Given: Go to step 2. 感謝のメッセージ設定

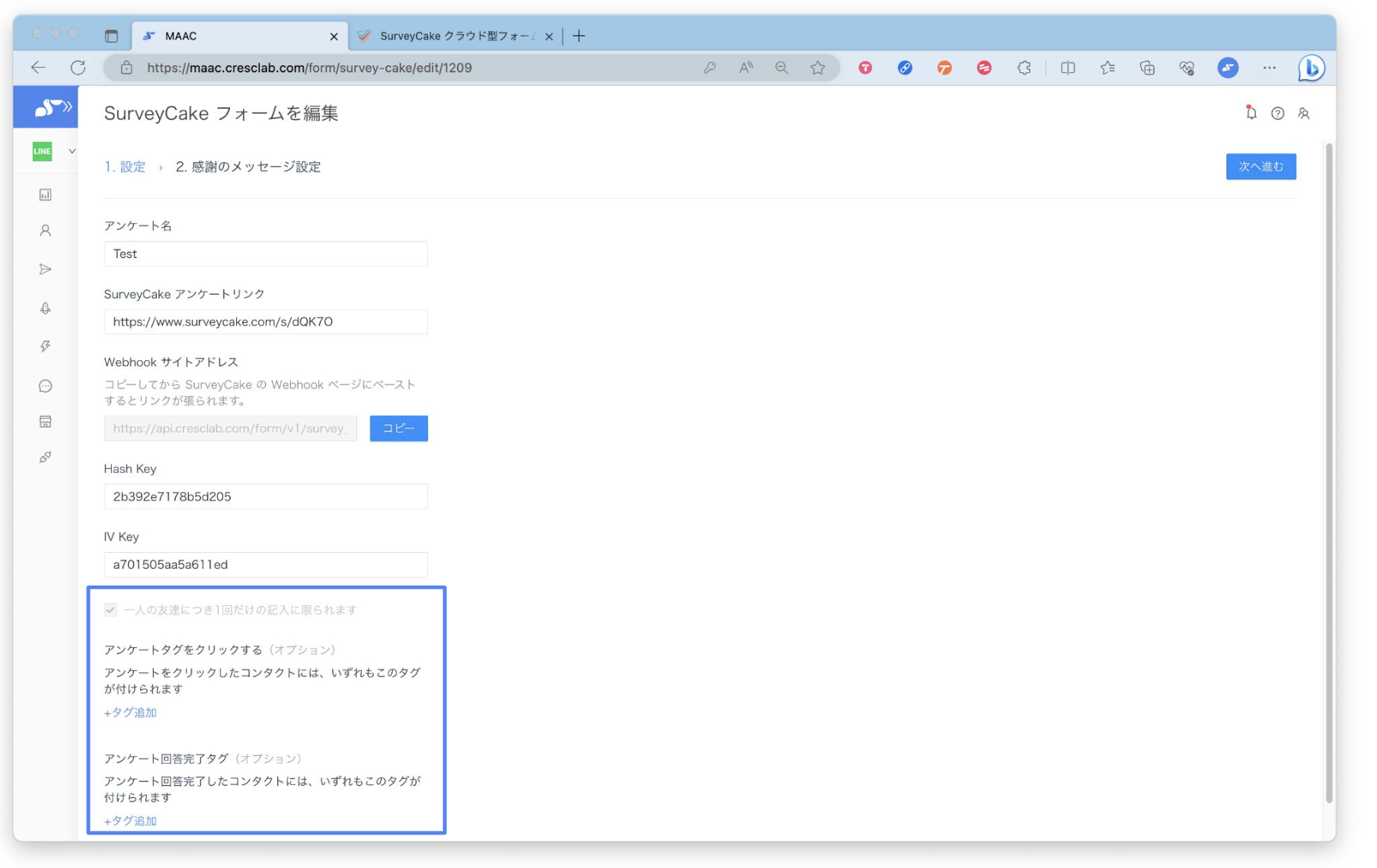Looking at the screenshot, I should pos(248,167).
